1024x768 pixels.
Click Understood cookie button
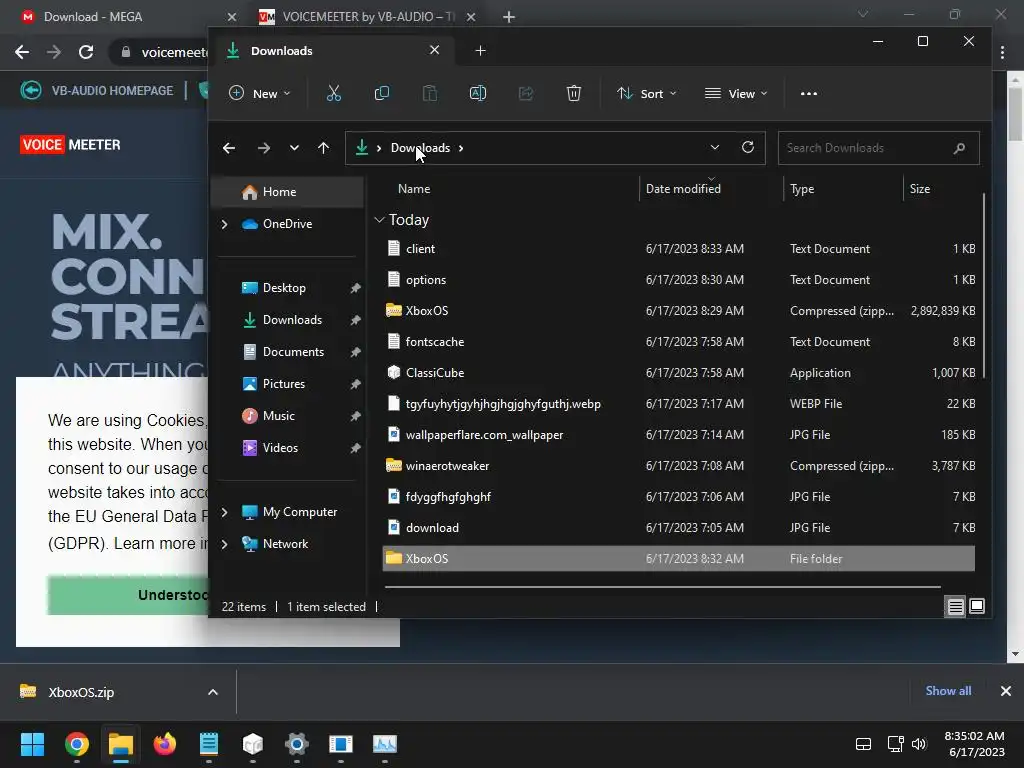point(127,595)
